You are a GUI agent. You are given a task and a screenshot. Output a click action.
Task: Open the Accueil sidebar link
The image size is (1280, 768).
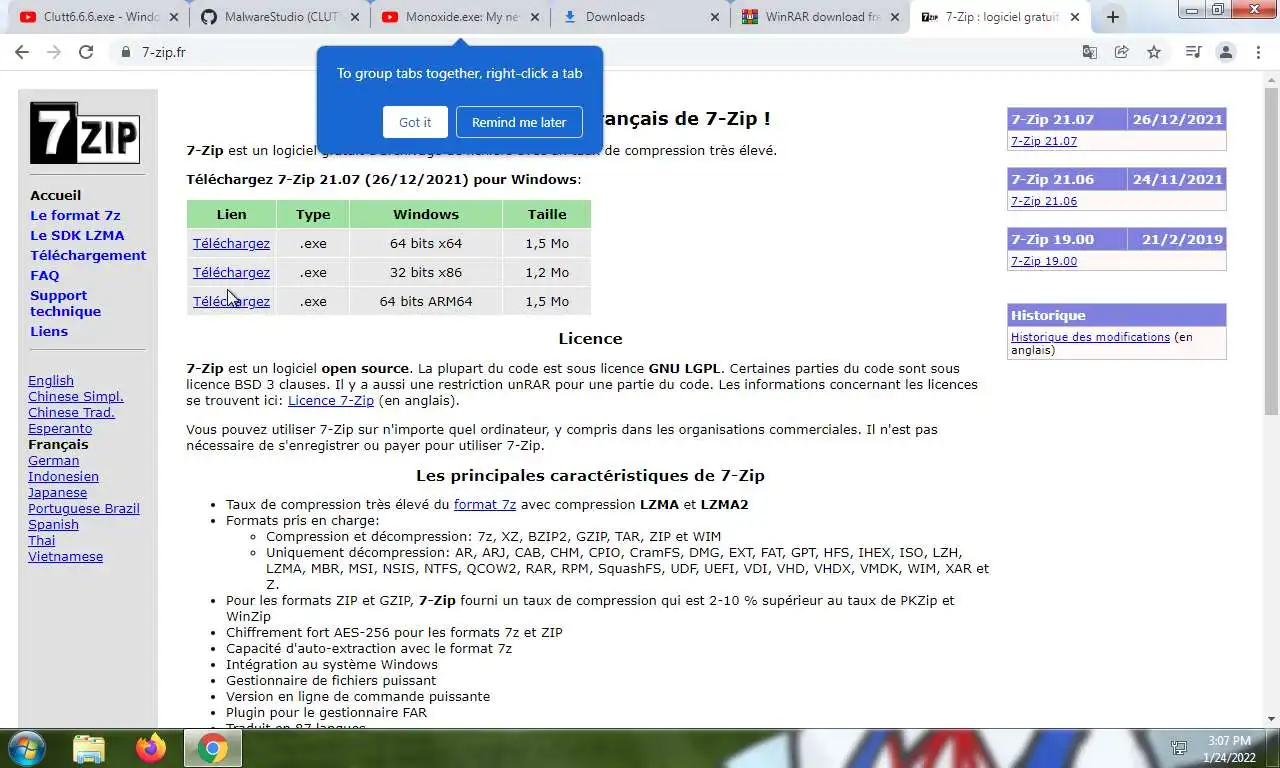tap(55, 195)
